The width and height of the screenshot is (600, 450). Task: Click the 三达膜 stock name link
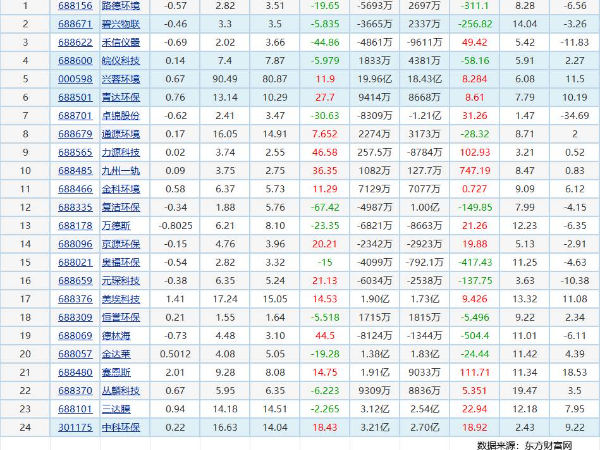(x=116, y=409)
